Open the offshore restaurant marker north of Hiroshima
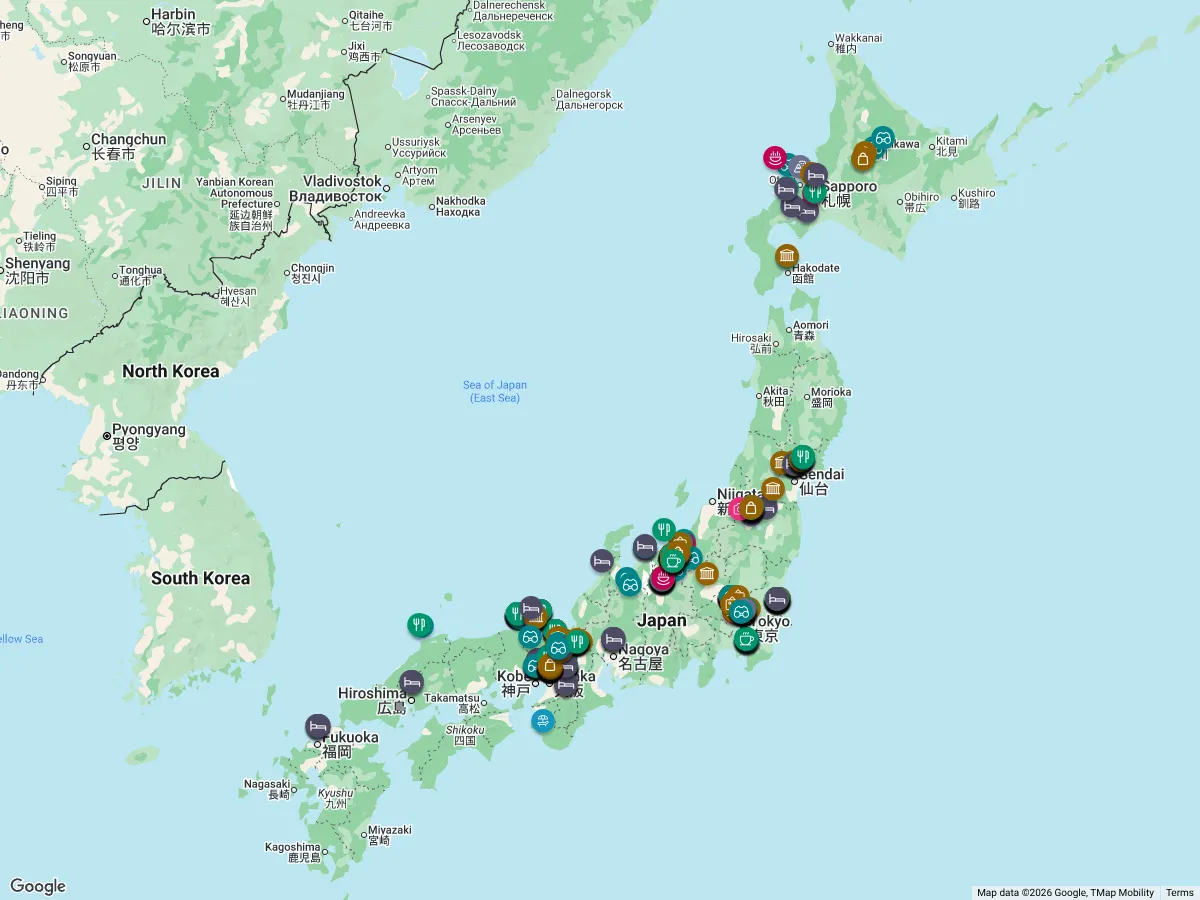 (x=420, y=626)
